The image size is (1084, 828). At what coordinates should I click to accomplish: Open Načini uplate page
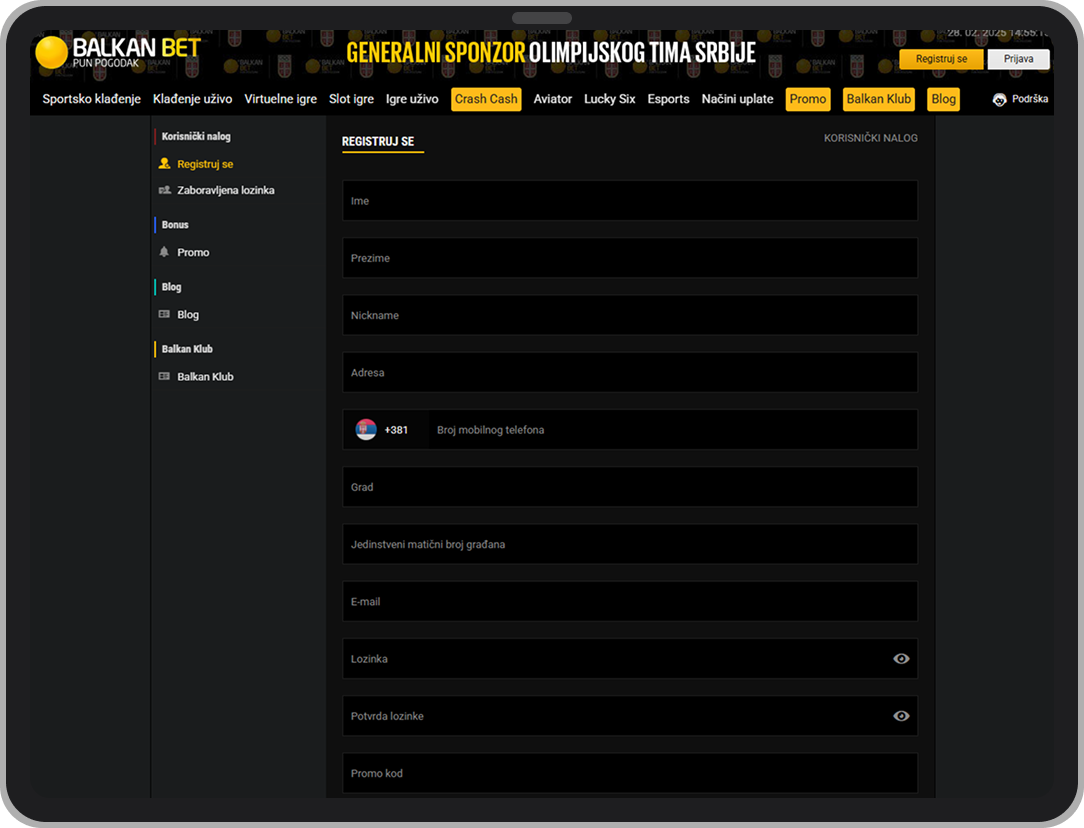(x=738, y=99)
